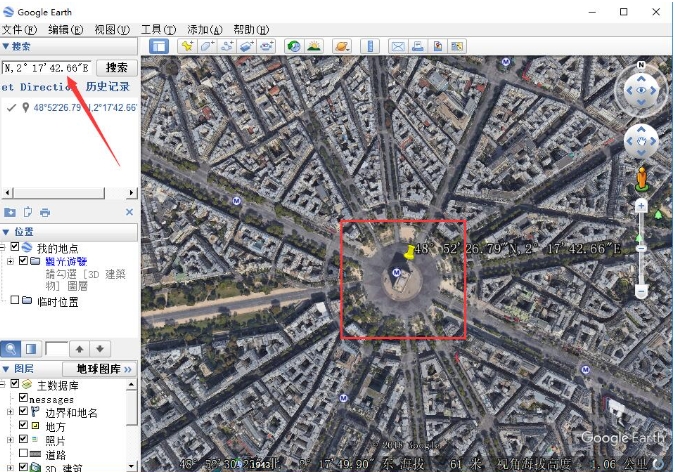Enable the 道路 layer checkbox
This screenshot has width=676, height=472.
23,453
